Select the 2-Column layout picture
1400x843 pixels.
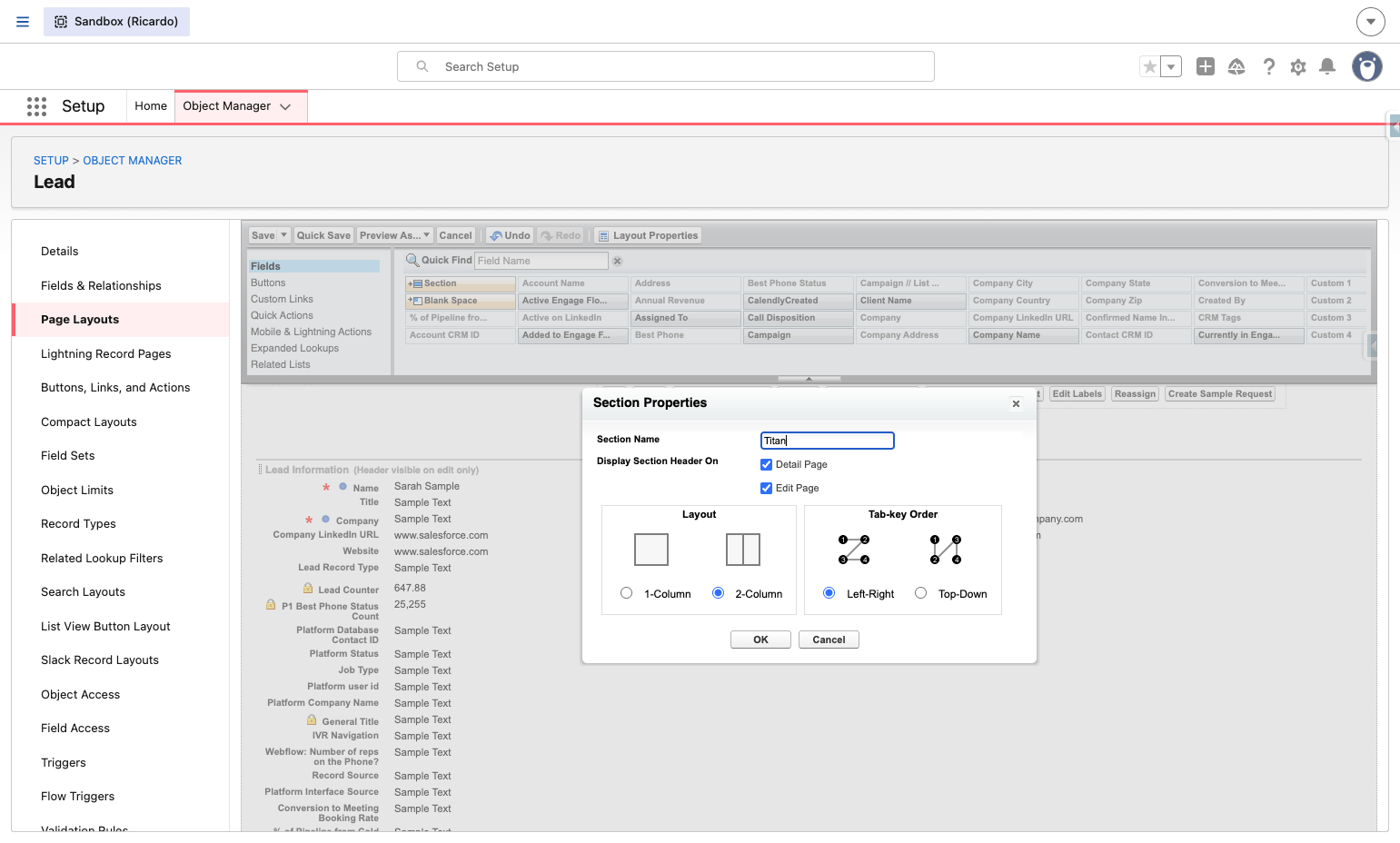click(743, 550)
